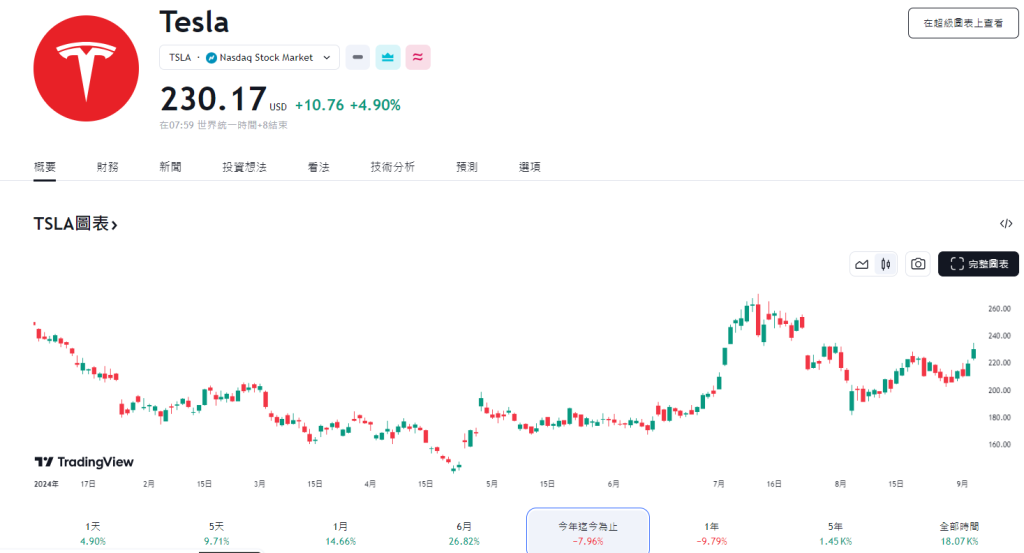Open TSLA Nasdaq Stock Market dropdown
Image resolution: width=1024 pixels, height=553 pixels.
tap(249, 57)
